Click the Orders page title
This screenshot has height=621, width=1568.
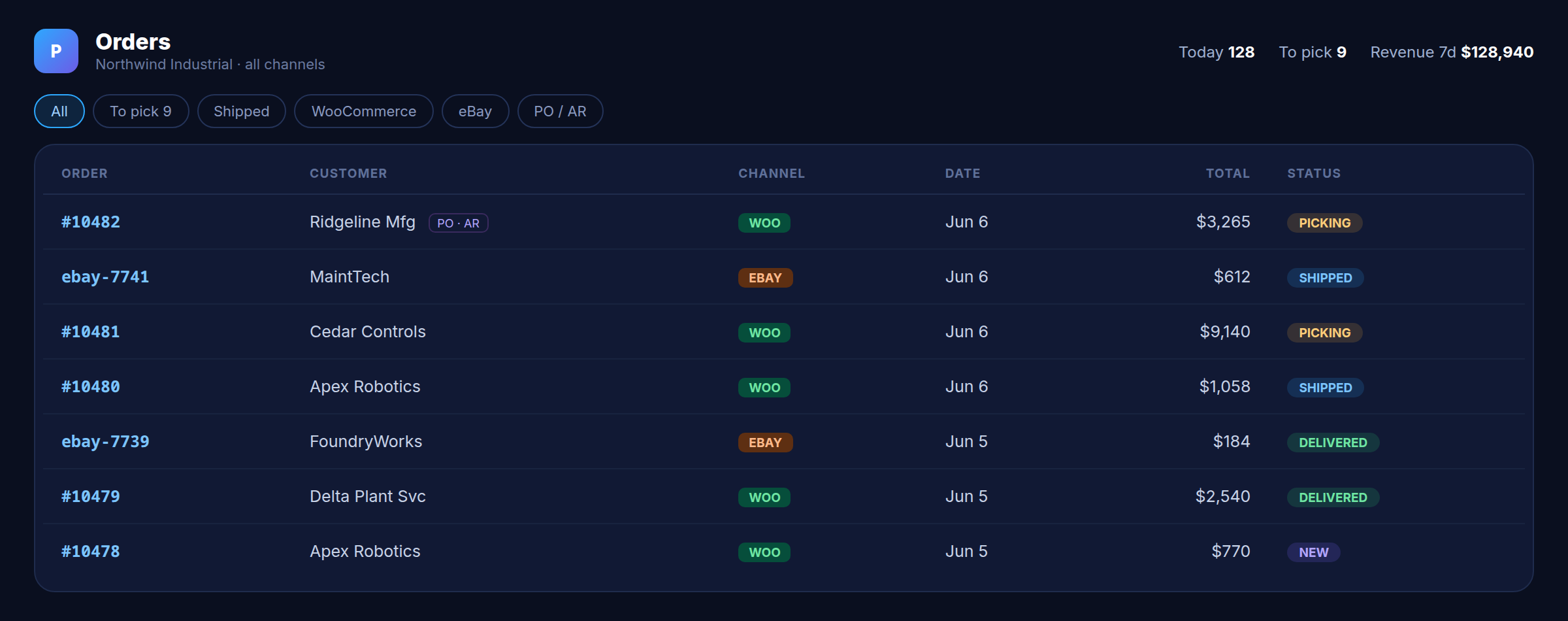point(133,42)
